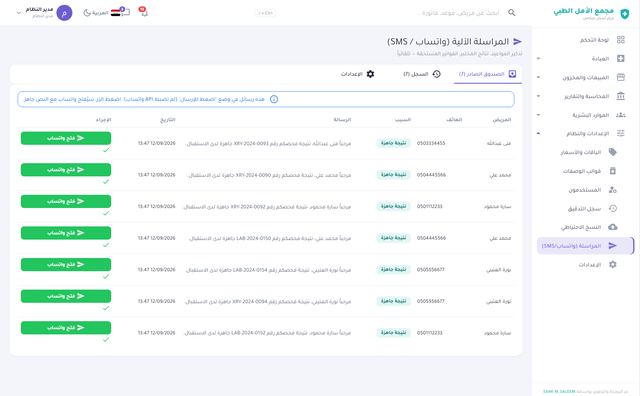Click the العيادة clinic sidebar icon
Viewport: 640px width, 396px height.
pos(621,58)
